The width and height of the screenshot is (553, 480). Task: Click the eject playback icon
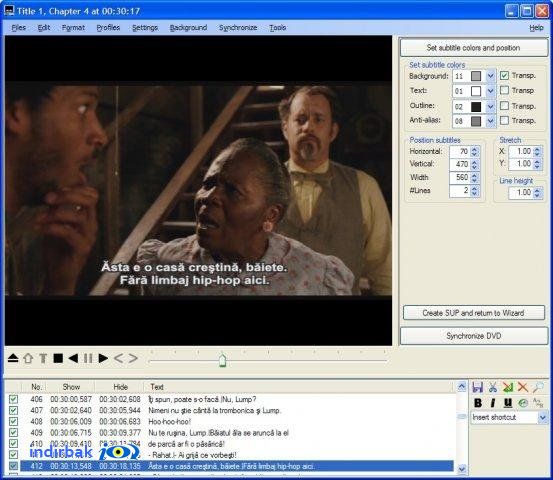pyautogui.click(x=13, y=358)
